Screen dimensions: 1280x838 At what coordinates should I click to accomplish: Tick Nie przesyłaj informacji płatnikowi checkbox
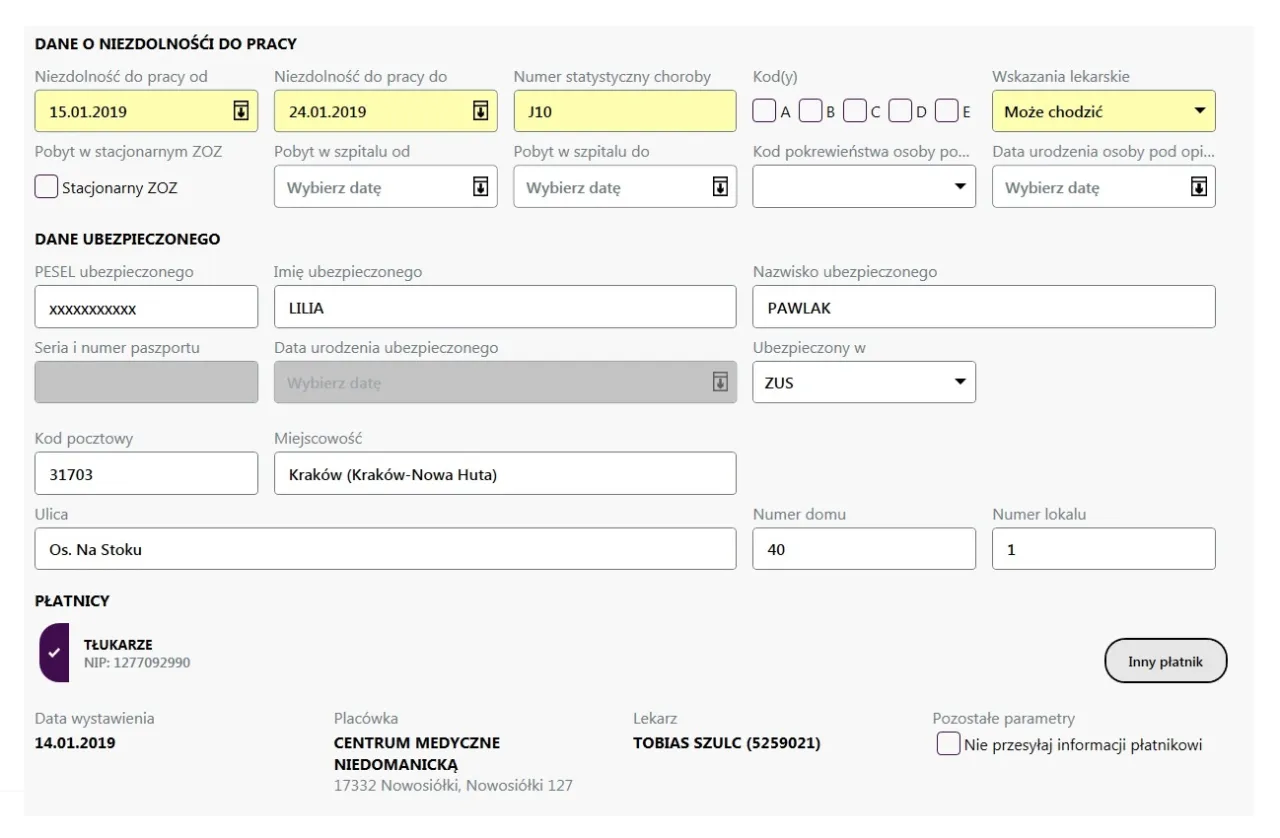[x=948, y=744]
